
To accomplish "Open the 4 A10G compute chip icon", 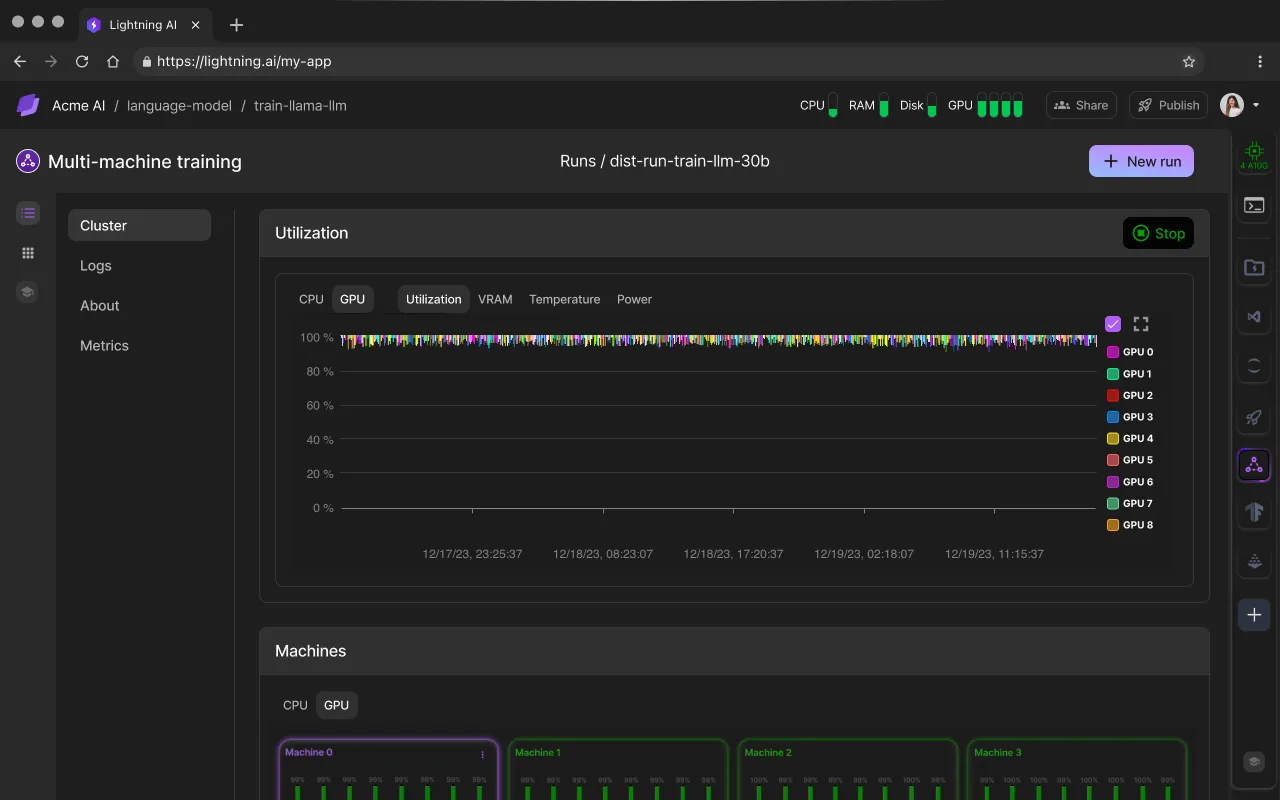I will click(1254, 155).
